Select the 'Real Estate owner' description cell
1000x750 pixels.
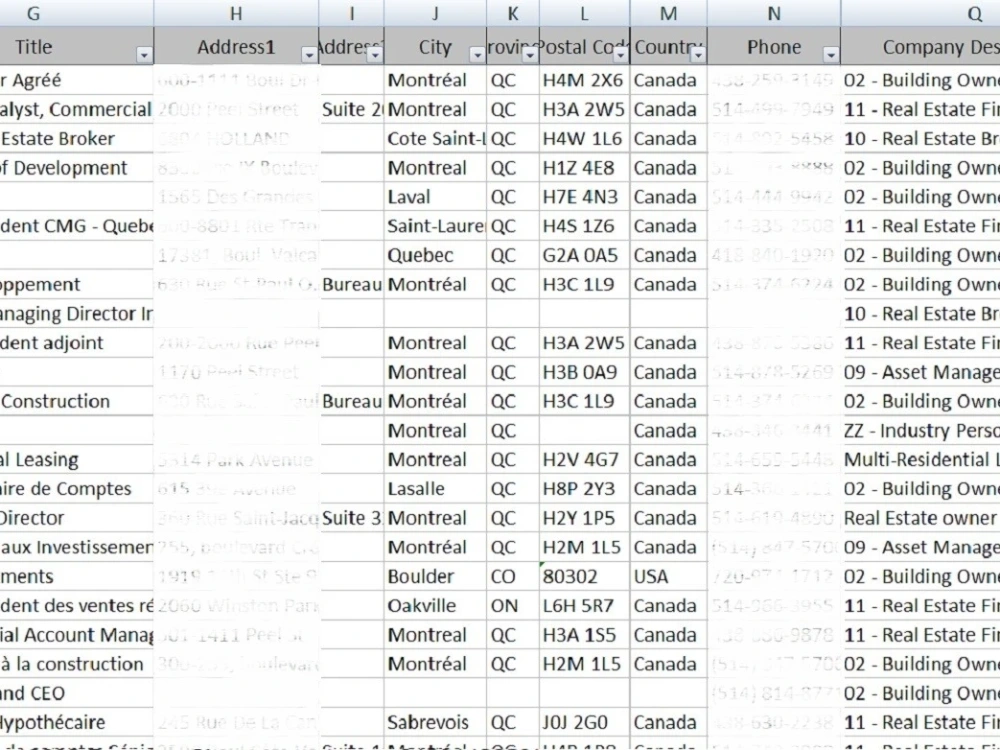921,518
